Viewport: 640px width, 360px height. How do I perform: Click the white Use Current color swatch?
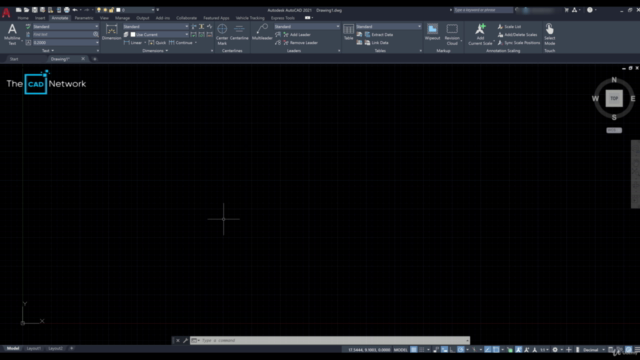point(133,35)
